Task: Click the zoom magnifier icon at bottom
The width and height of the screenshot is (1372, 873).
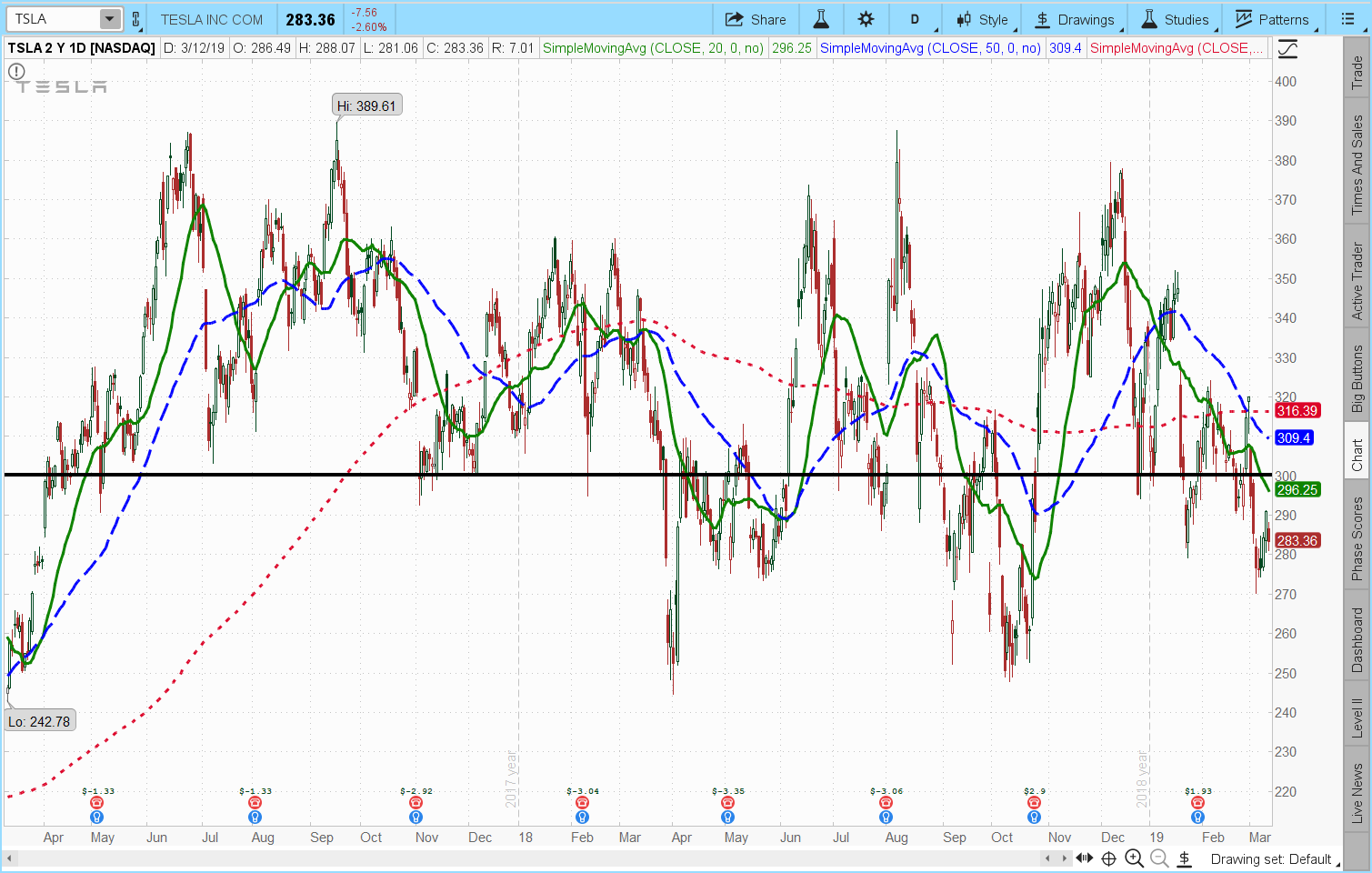Action: (1134, 858)
